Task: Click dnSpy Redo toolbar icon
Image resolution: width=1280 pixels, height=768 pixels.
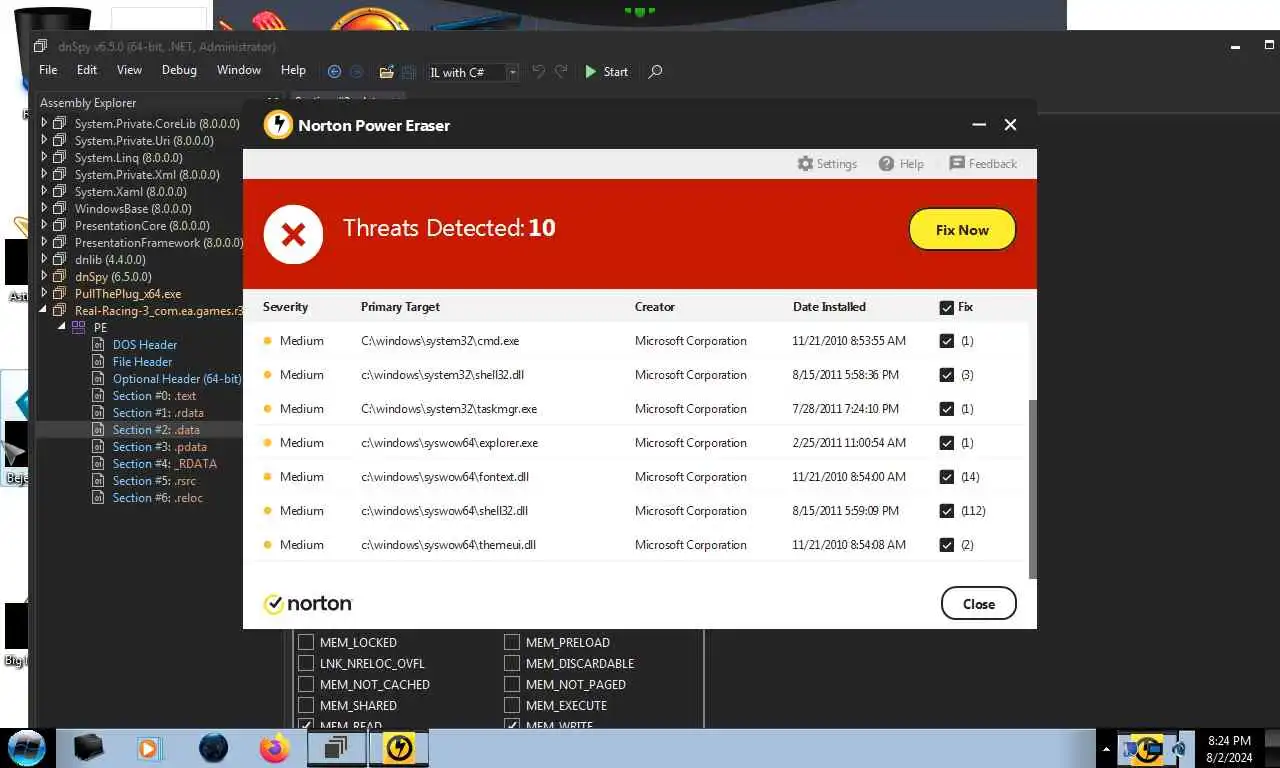Action: [561, 72]
